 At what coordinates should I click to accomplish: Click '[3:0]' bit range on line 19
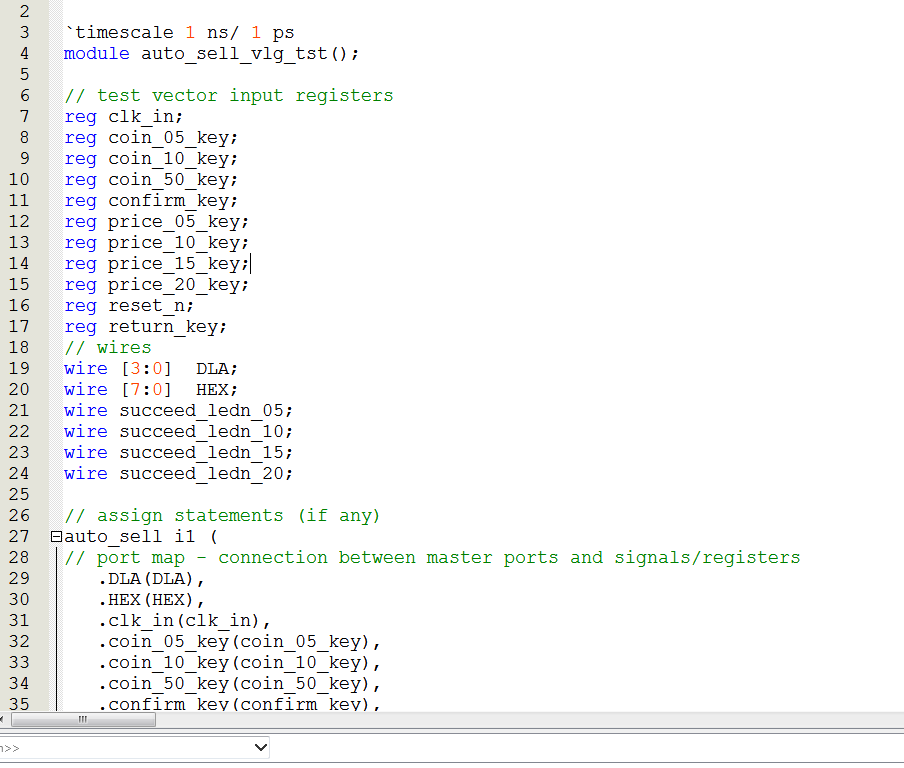(146, 369)
